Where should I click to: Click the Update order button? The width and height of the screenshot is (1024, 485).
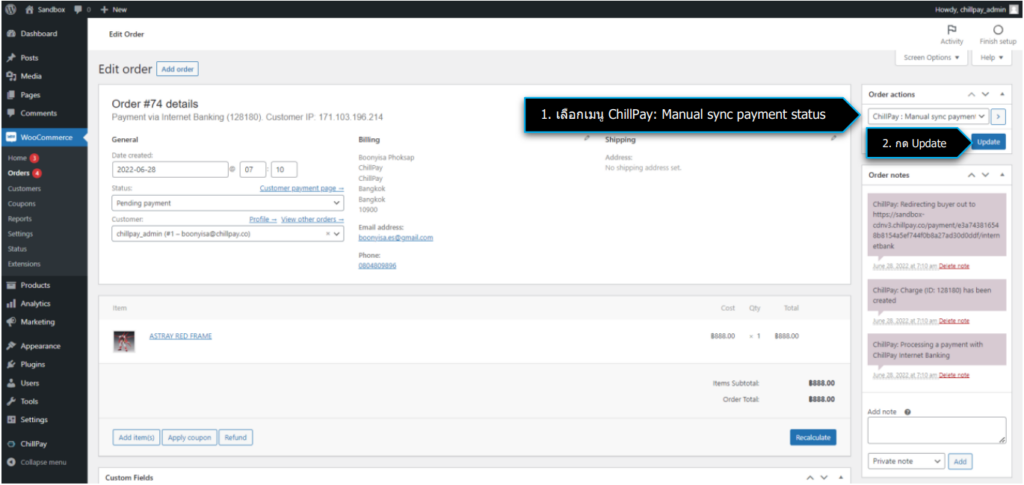pos(988,142)
